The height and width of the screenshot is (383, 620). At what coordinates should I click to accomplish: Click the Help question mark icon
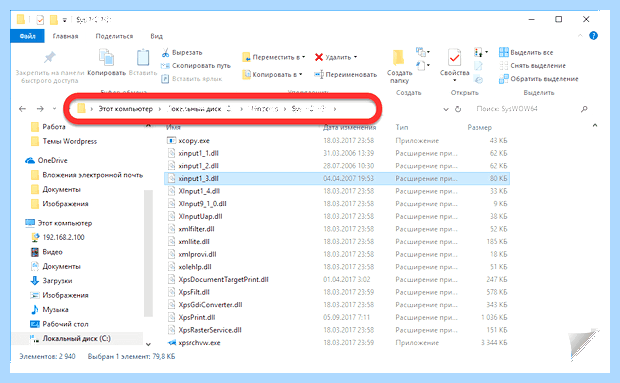[594, 36]
